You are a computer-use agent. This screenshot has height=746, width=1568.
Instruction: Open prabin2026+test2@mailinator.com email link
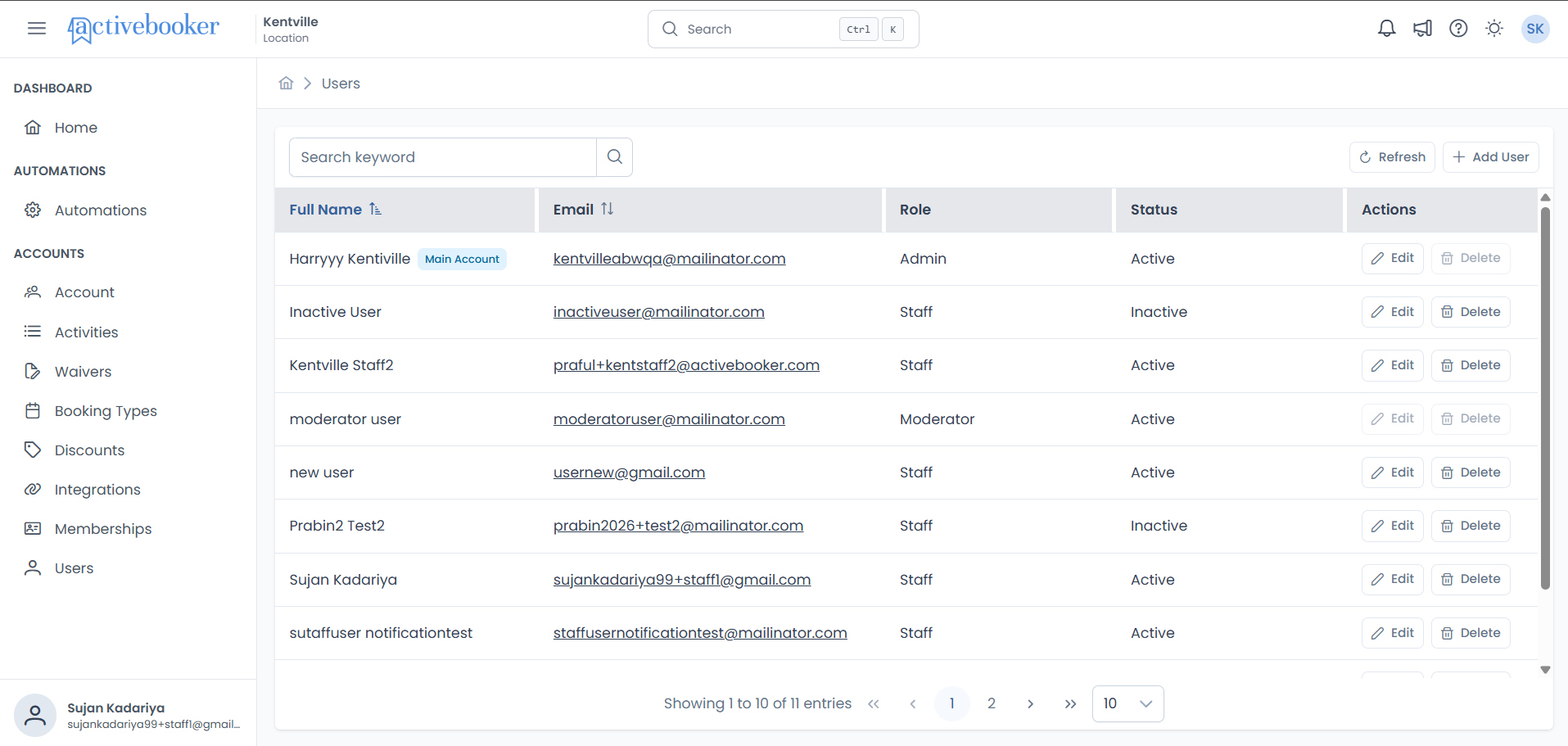[678, 526]
